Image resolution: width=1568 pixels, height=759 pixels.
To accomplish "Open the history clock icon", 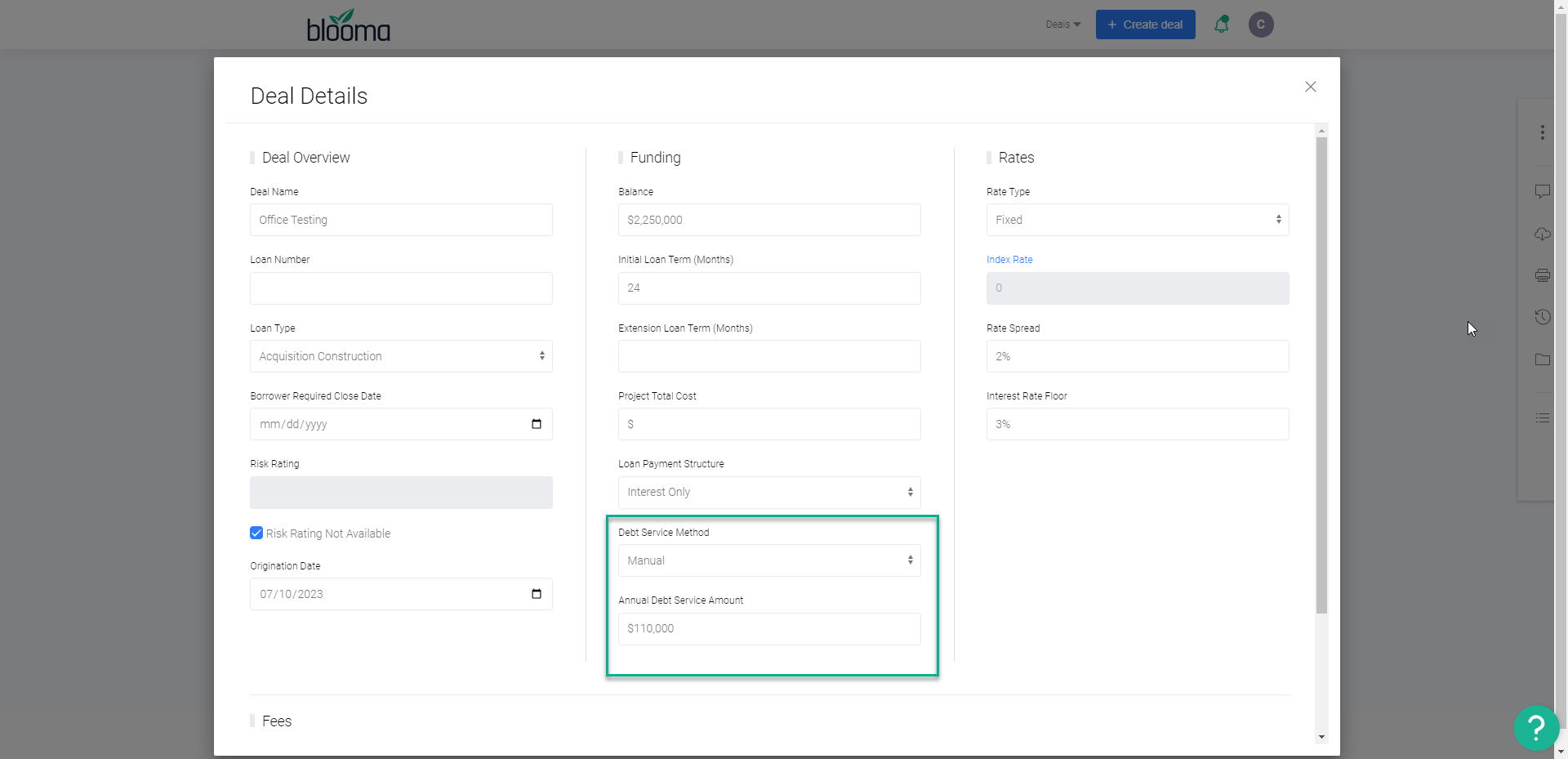I will coord(1543,317).
